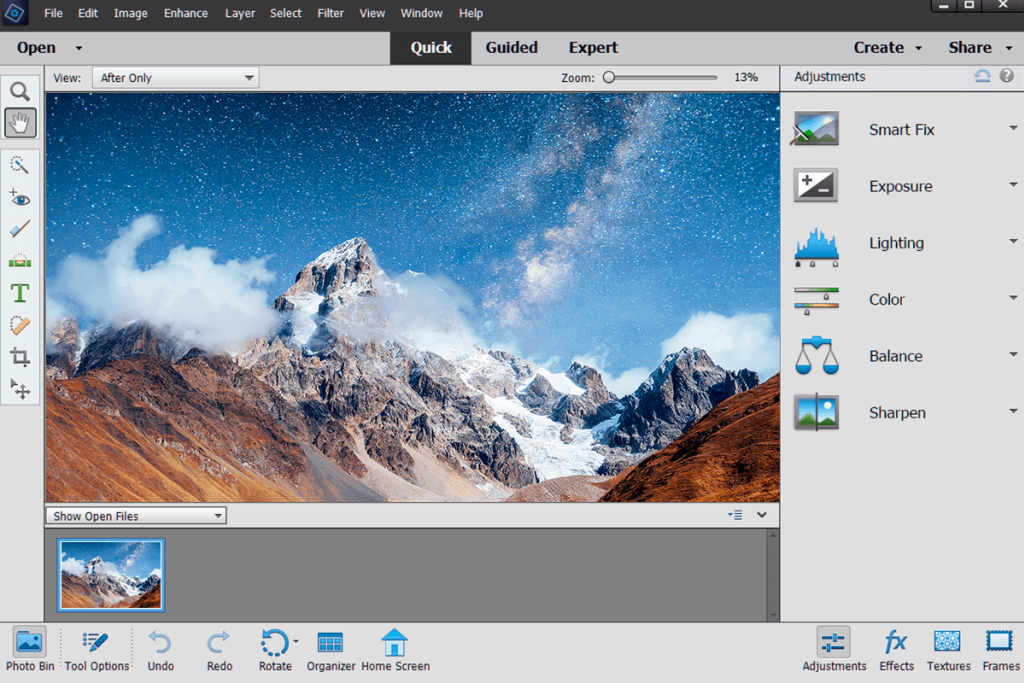Switch to the Expert tab
1024x683 pixels.
click(592, 47)
